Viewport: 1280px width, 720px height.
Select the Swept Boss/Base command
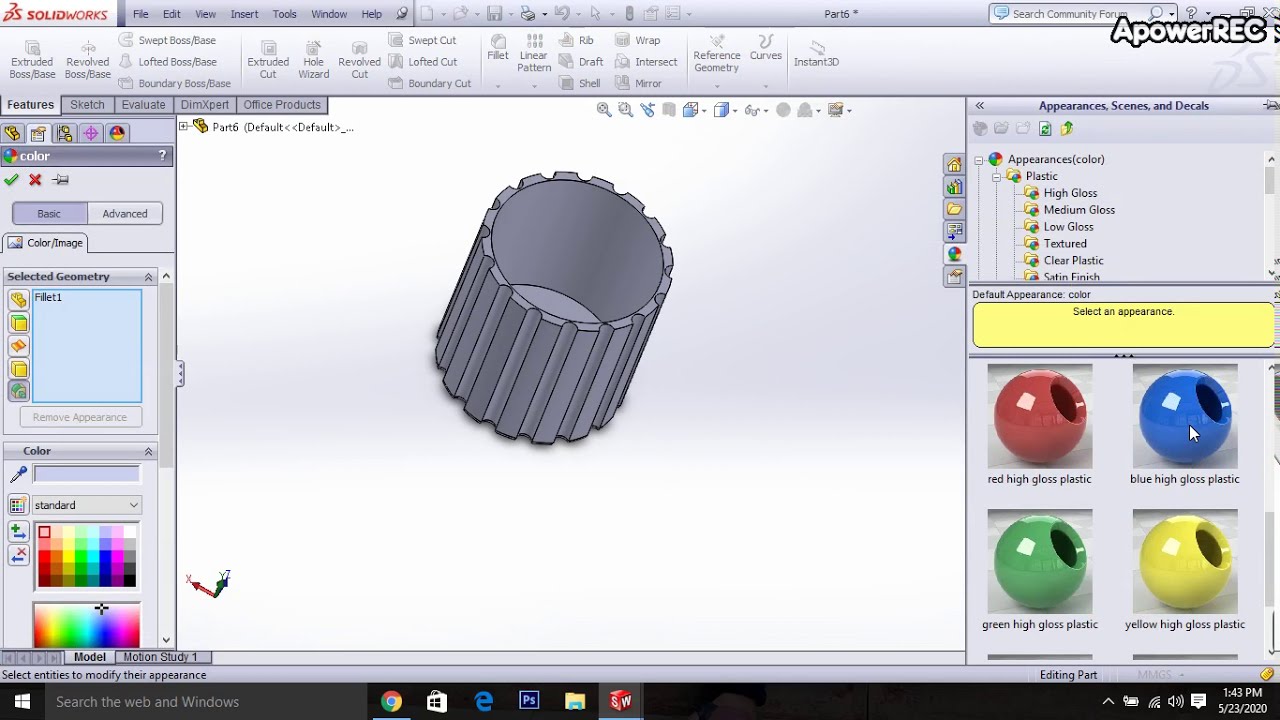168,40
